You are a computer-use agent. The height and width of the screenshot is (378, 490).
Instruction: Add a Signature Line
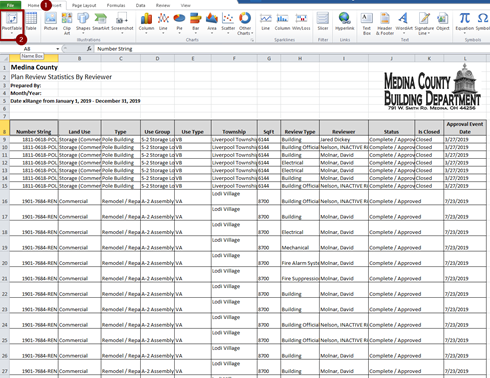(424, 23)
